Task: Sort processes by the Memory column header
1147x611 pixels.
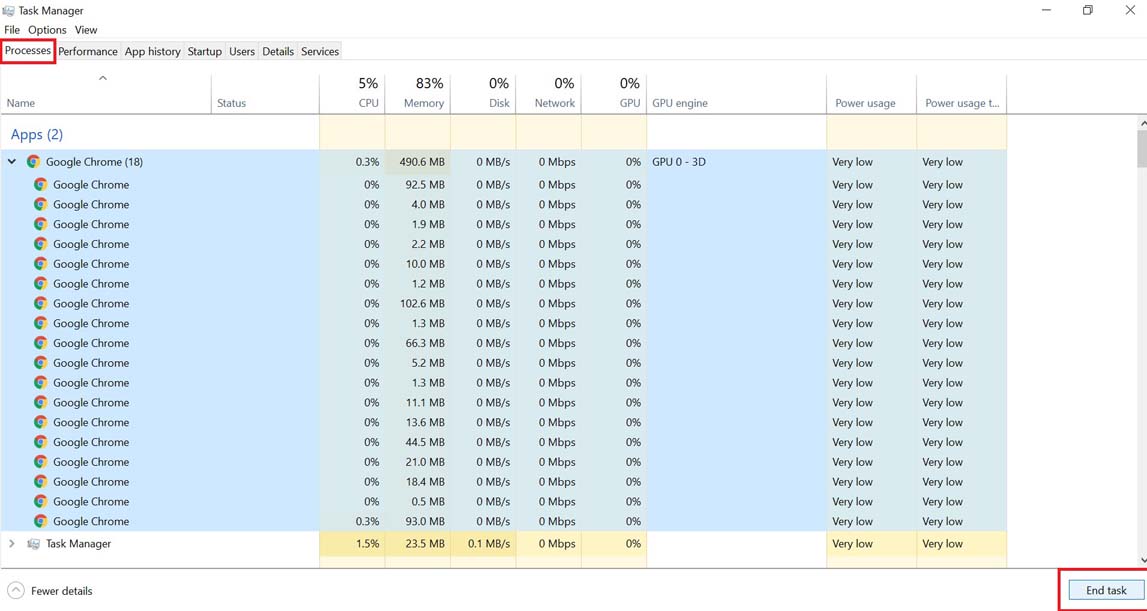Action: [418, 94]
